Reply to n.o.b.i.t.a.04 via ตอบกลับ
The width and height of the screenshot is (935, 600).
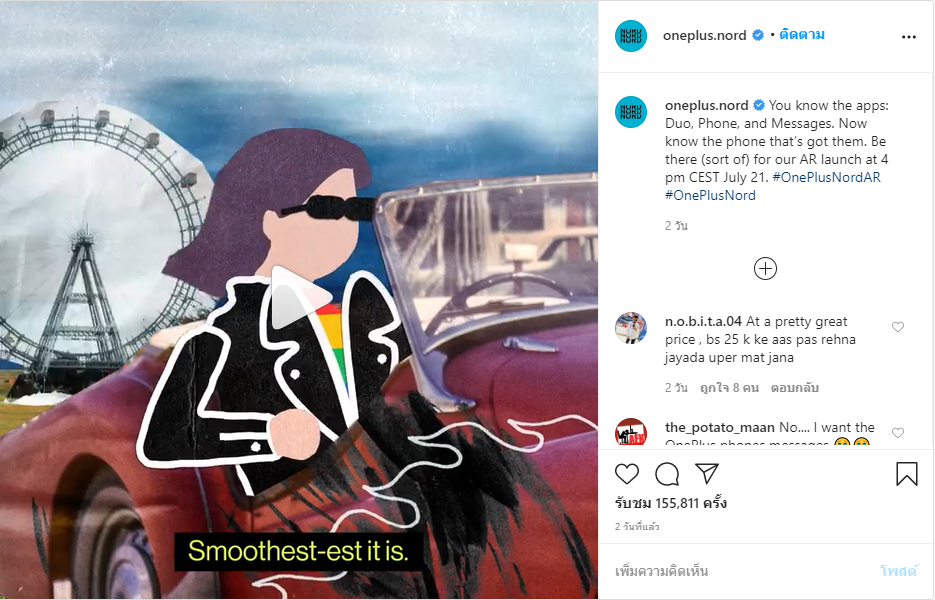794,388
